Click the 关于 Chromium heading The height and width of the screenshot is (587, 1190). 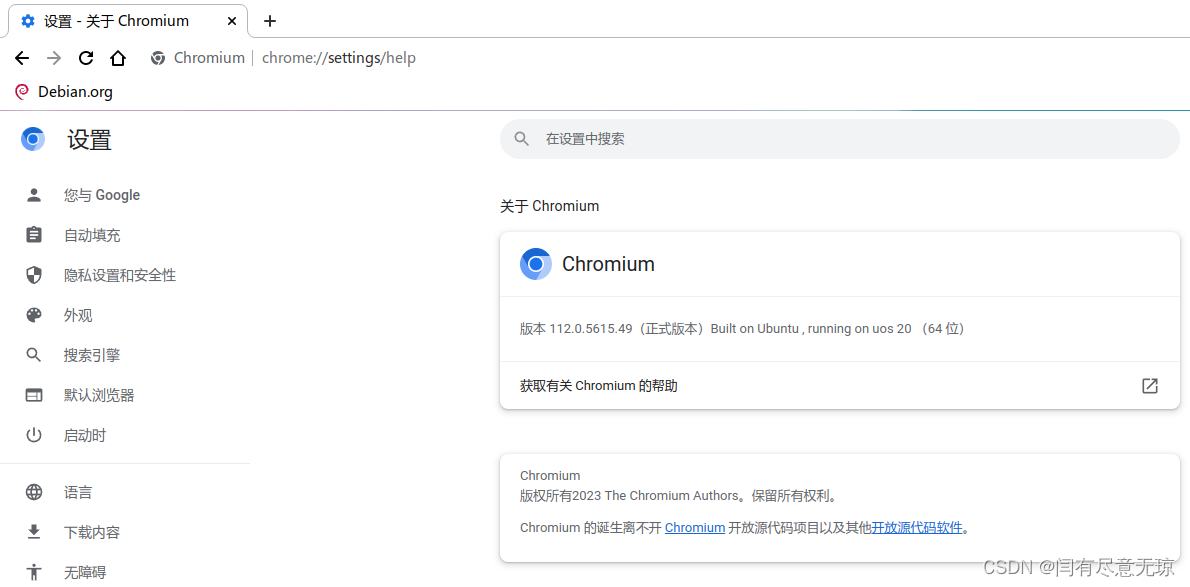(x=549, y=206)
